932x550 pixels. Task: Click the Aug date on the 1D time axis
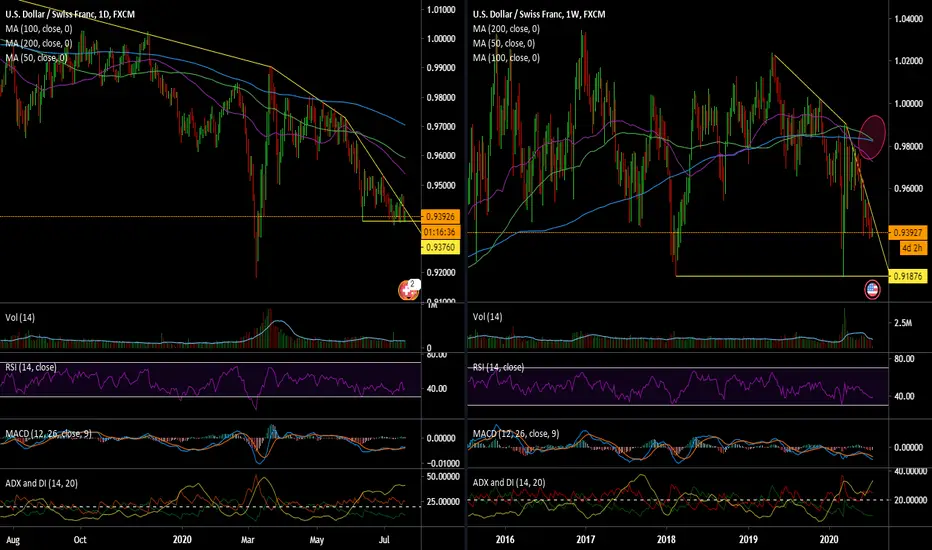click(x=12, y=540)
